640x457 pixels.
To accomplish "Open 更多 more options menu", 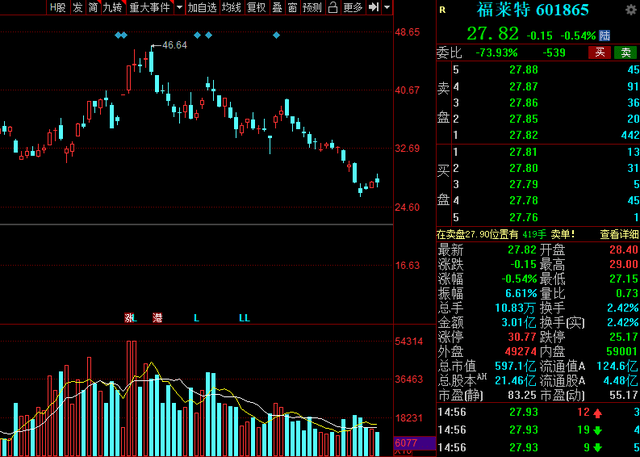I will pyautogui.click(x=353, y=7).
